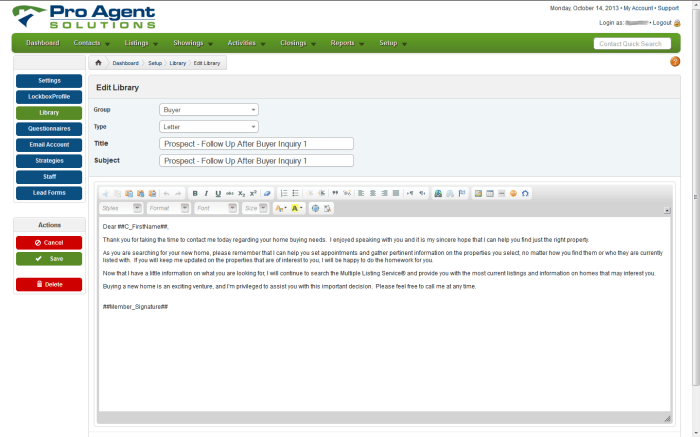Open the Styles dropdown
Viewport: 700px width, 437px height.
[121, 208]
